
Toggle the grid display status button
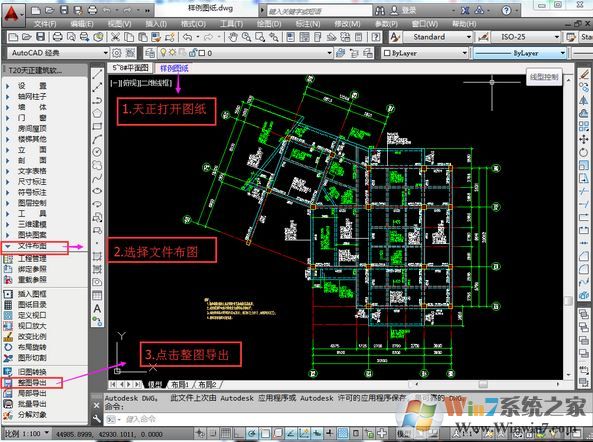click(x=225, y=433)
